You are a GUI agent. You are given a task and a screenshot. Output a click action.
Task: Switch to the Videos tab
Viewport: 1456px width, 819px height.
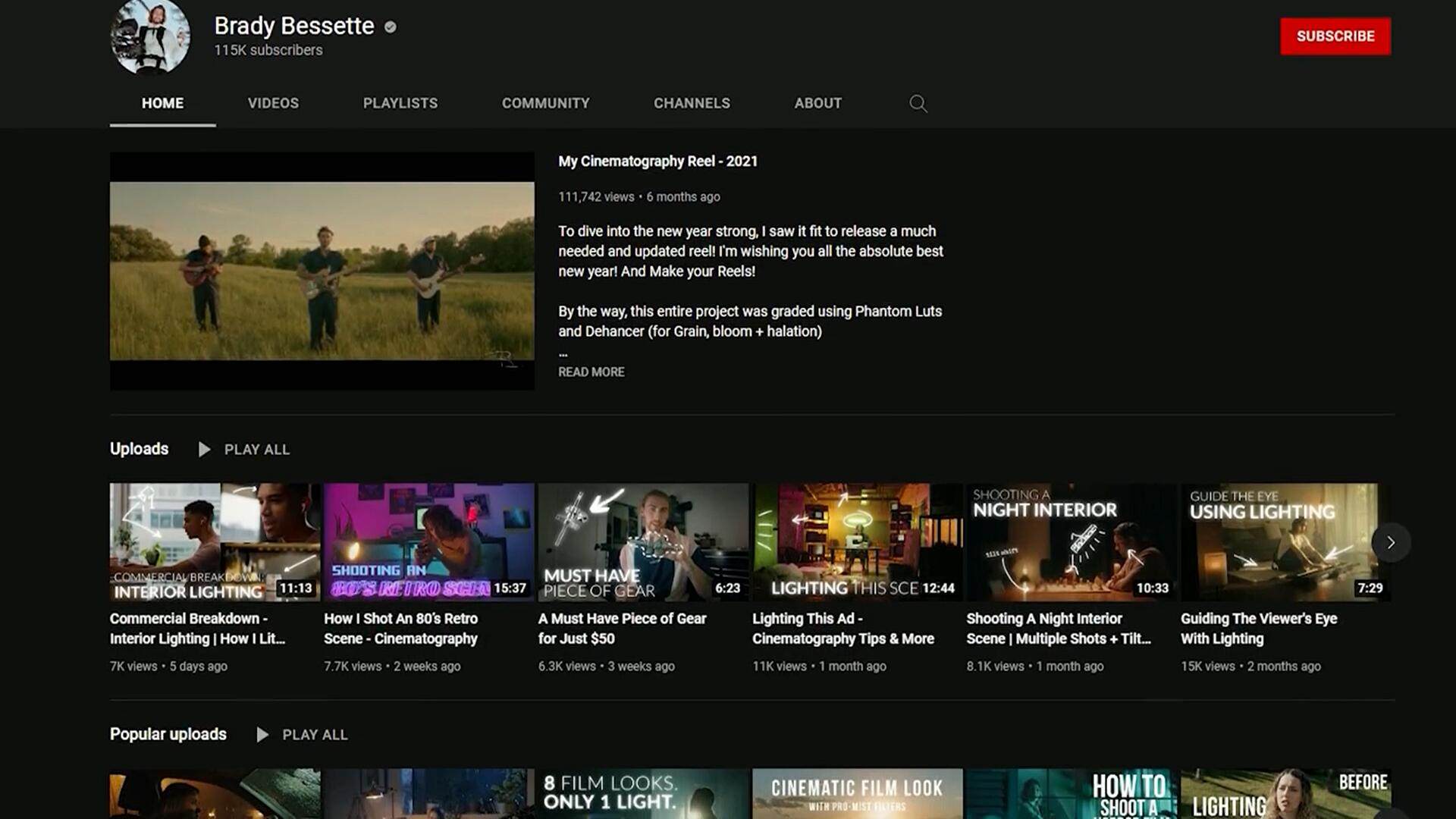click(x=273, y=103)
